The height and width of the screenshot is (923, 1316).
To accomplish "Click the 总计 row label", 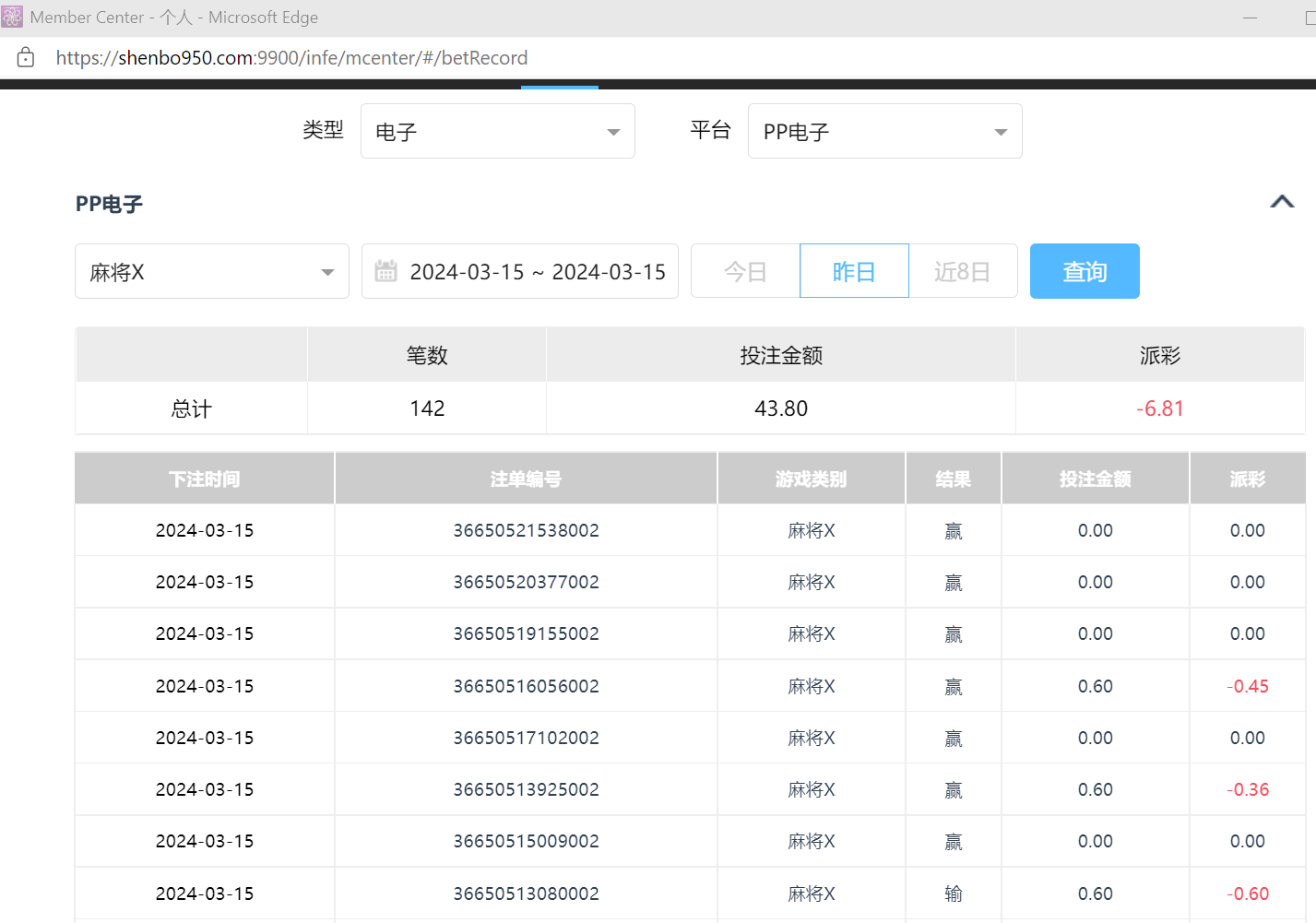I will click(x=192, y=408).
